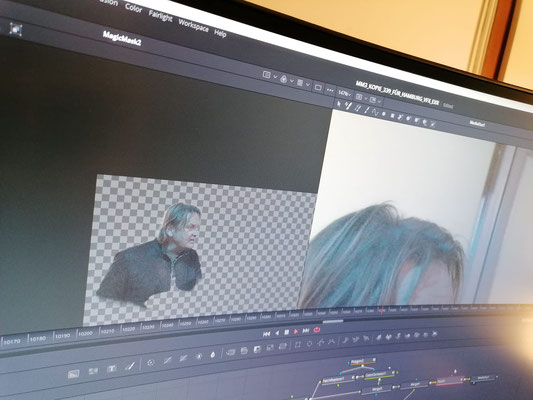Open the Fairlight menu
This screenshot has width=533, height=400.
tap(160, 16)
